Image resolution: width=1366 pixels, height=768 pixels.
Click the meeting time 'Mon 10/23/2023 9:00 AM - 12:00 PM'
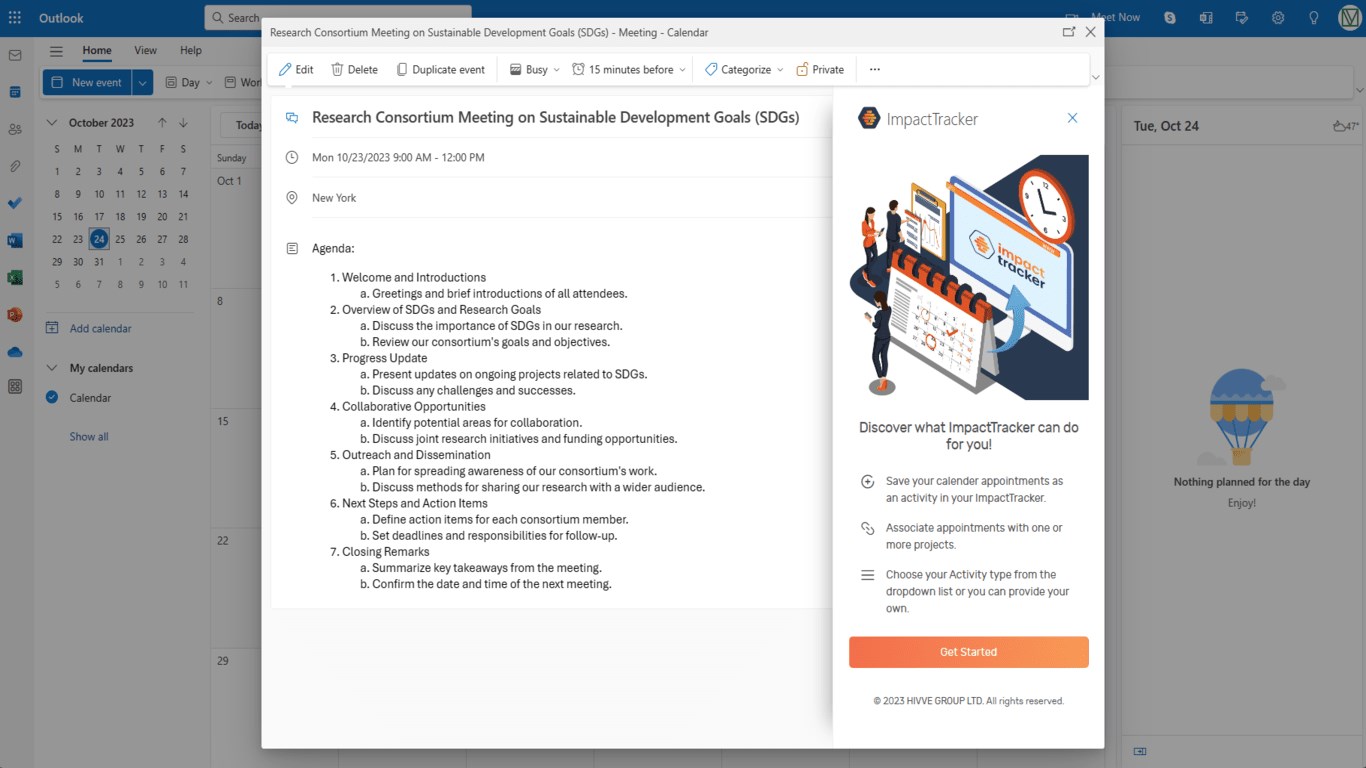pyautogui.click(x=398, y=157)
